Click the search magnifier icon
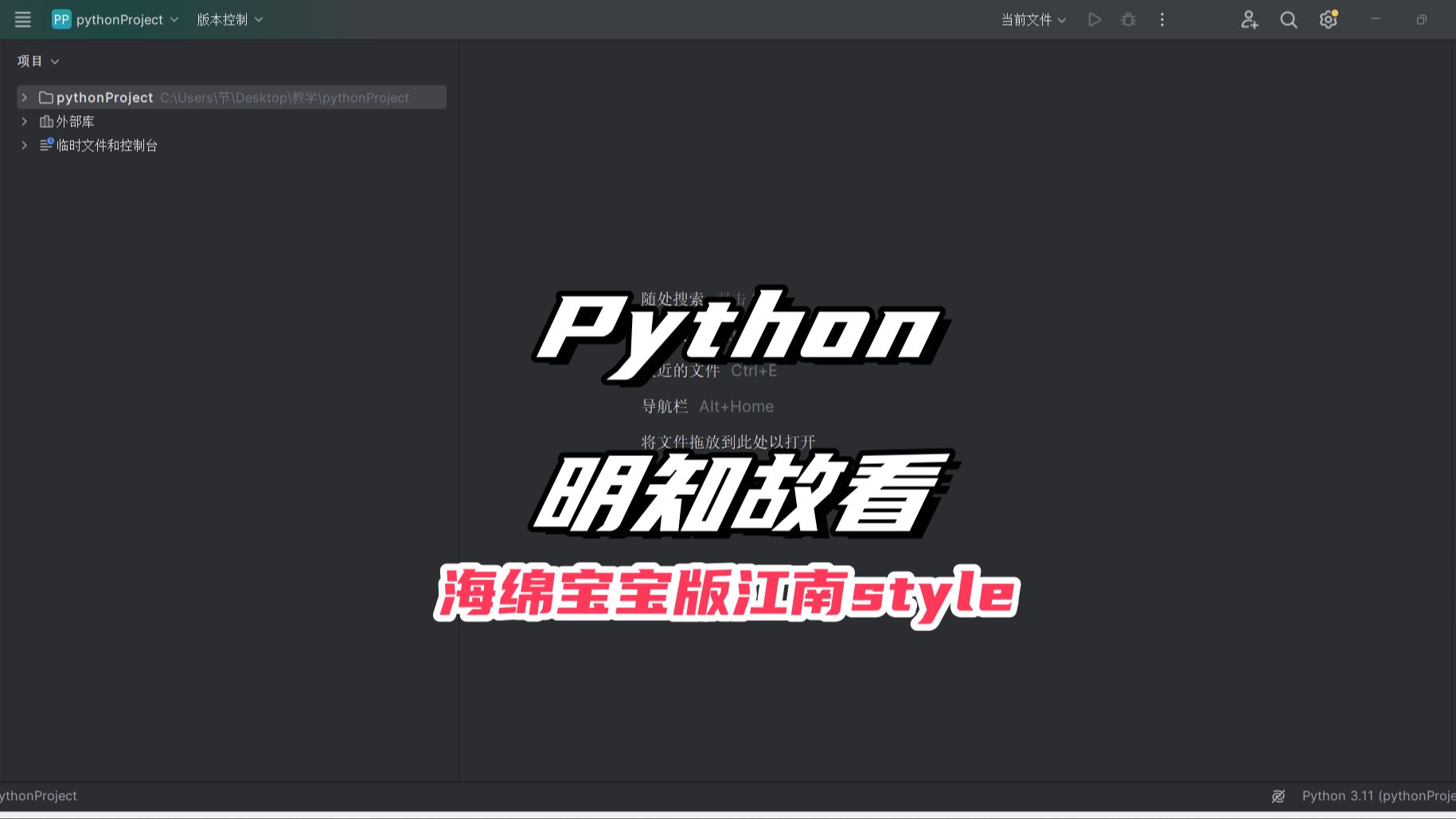Viewport: 1456px width, 819px height. tap(1288, 20)
